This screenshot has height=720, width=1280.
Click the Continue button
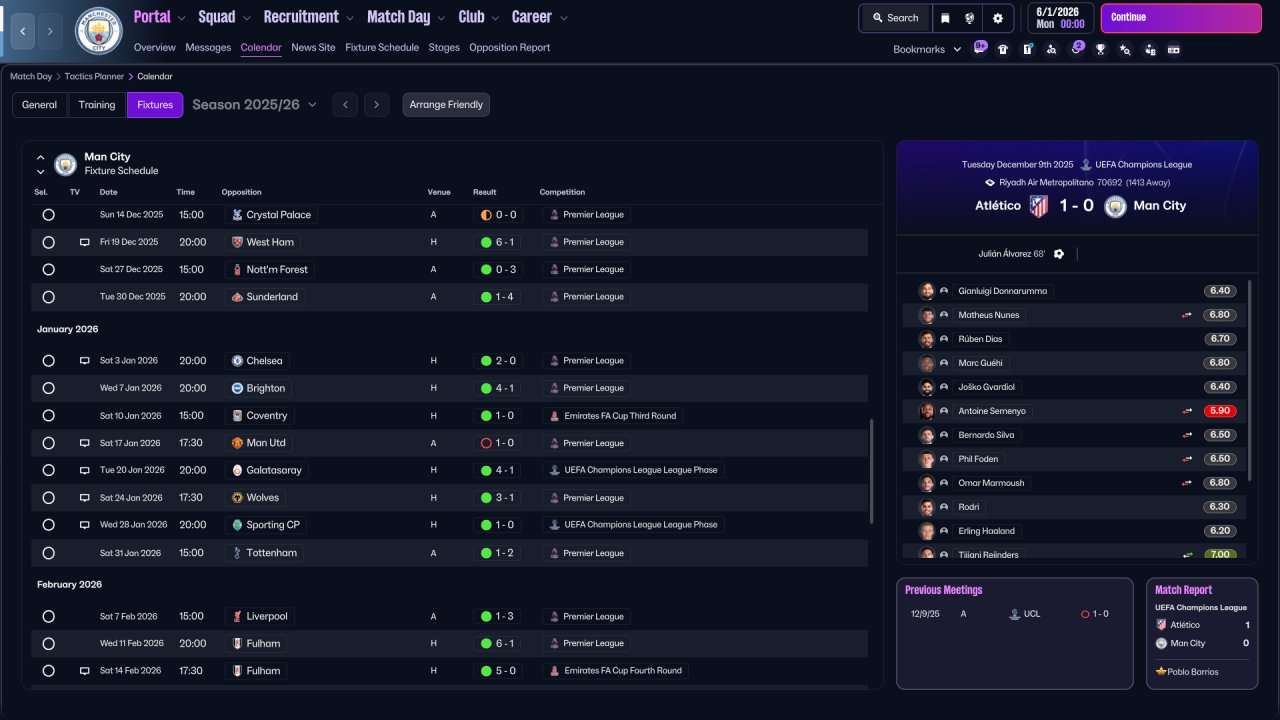pos(1181,18)
